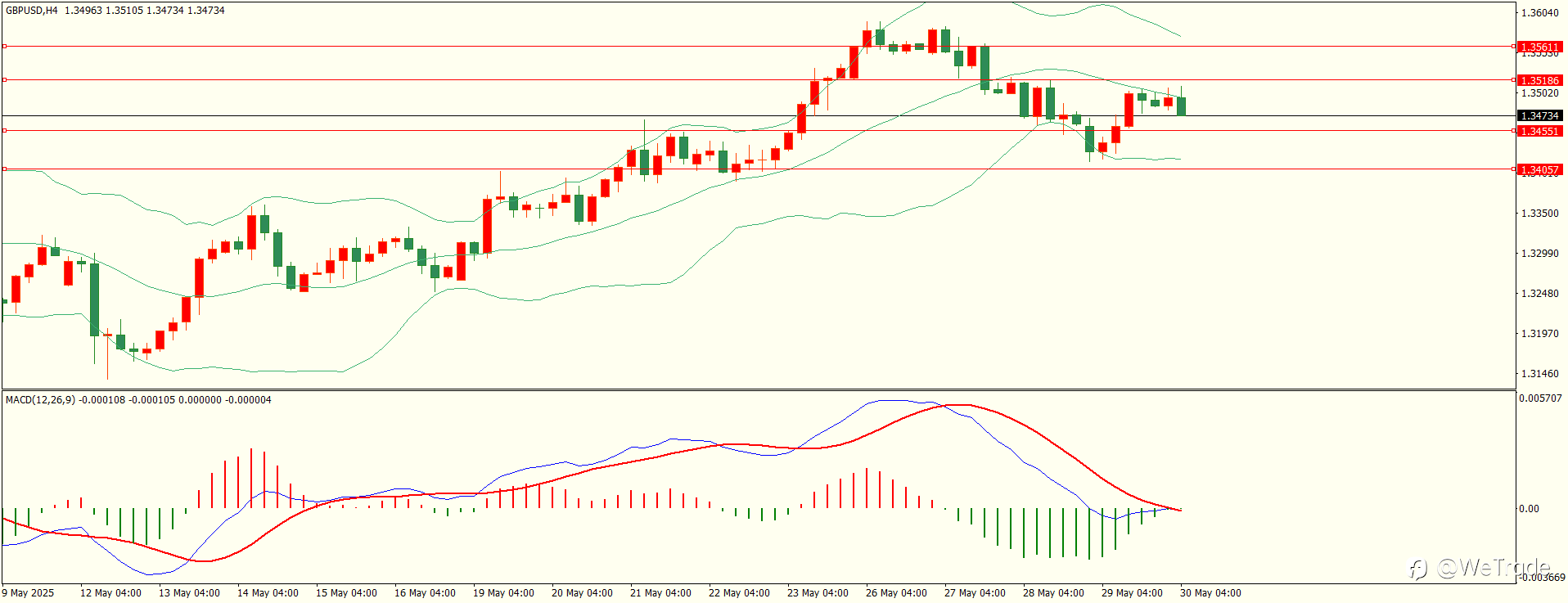
Task: Click the last green candlestick on chart
Action: pos(1181,106)
